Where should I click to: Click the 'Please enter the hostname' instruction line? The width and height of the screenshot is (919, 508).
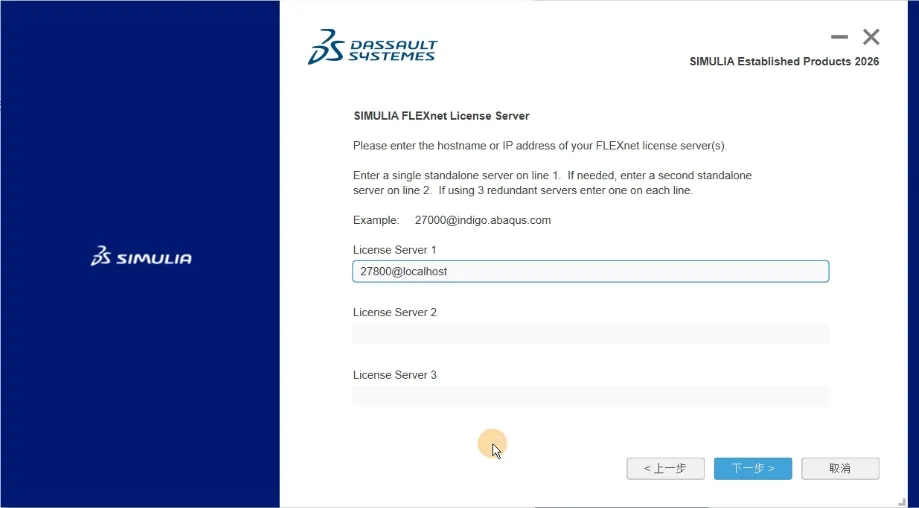[540, 146]
